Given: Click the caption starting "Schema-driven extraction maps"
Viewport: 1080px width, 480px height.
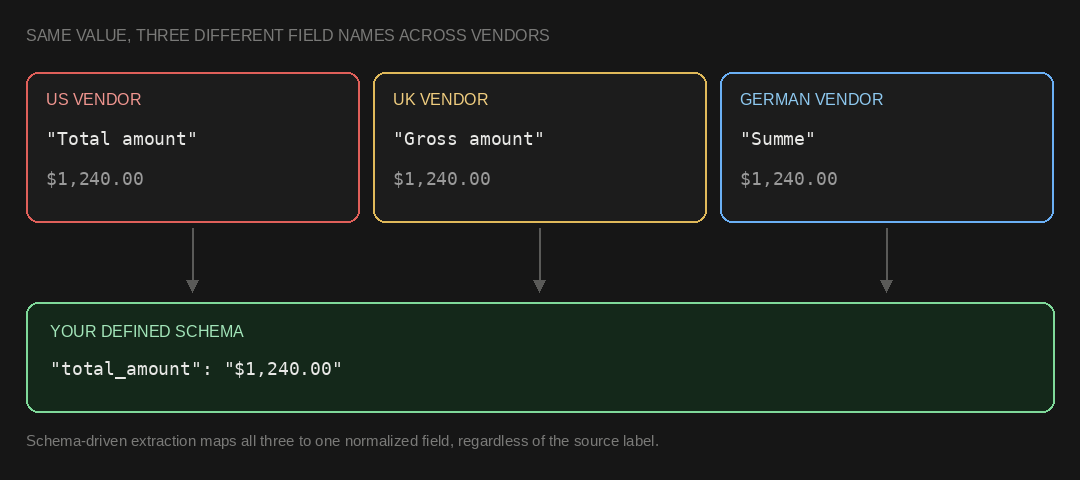Looking at the screenshot, I should [342, 441].
